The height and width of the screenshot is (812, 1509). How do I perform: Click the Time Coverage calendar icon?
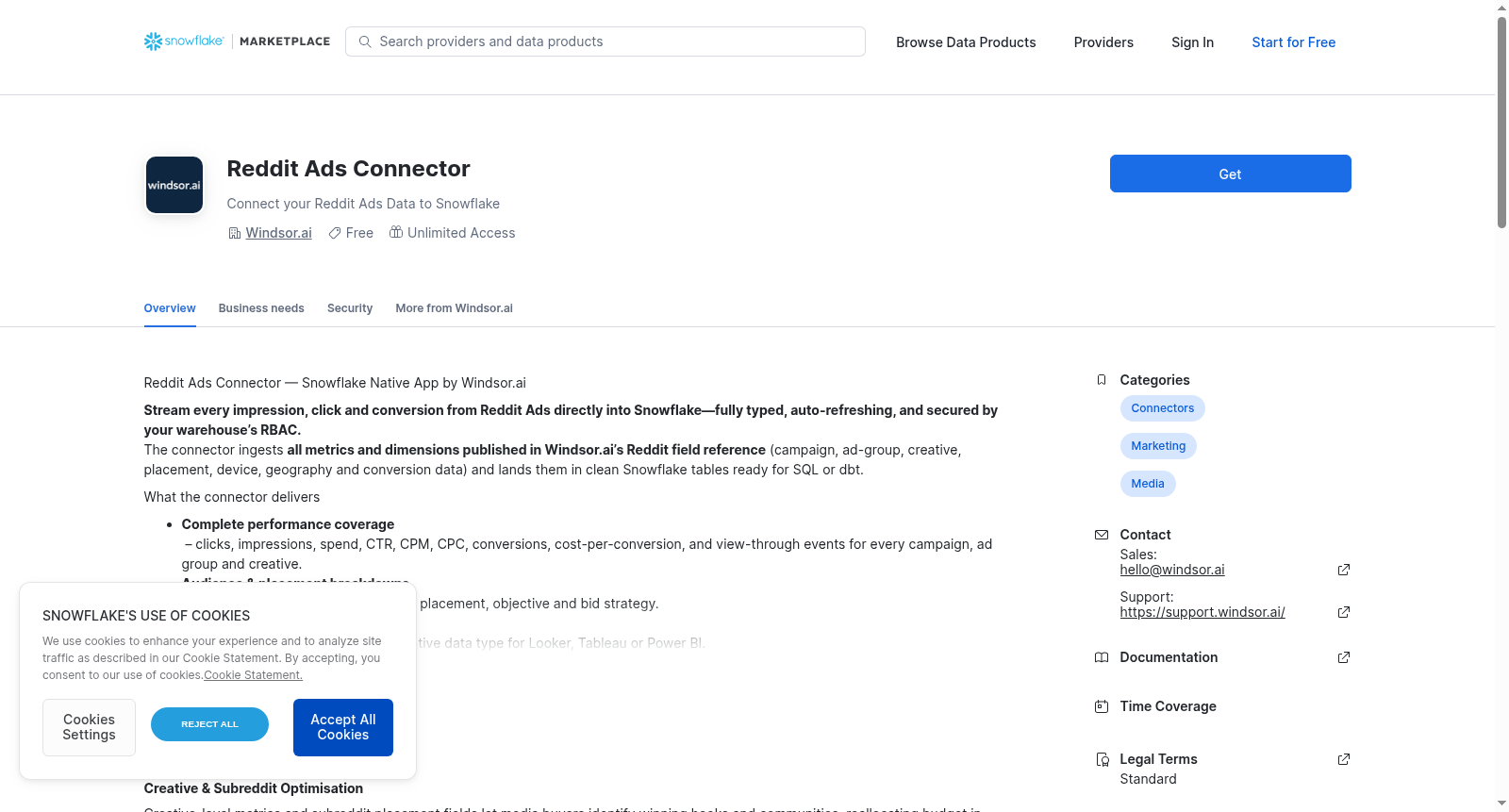pos(1102,706)
